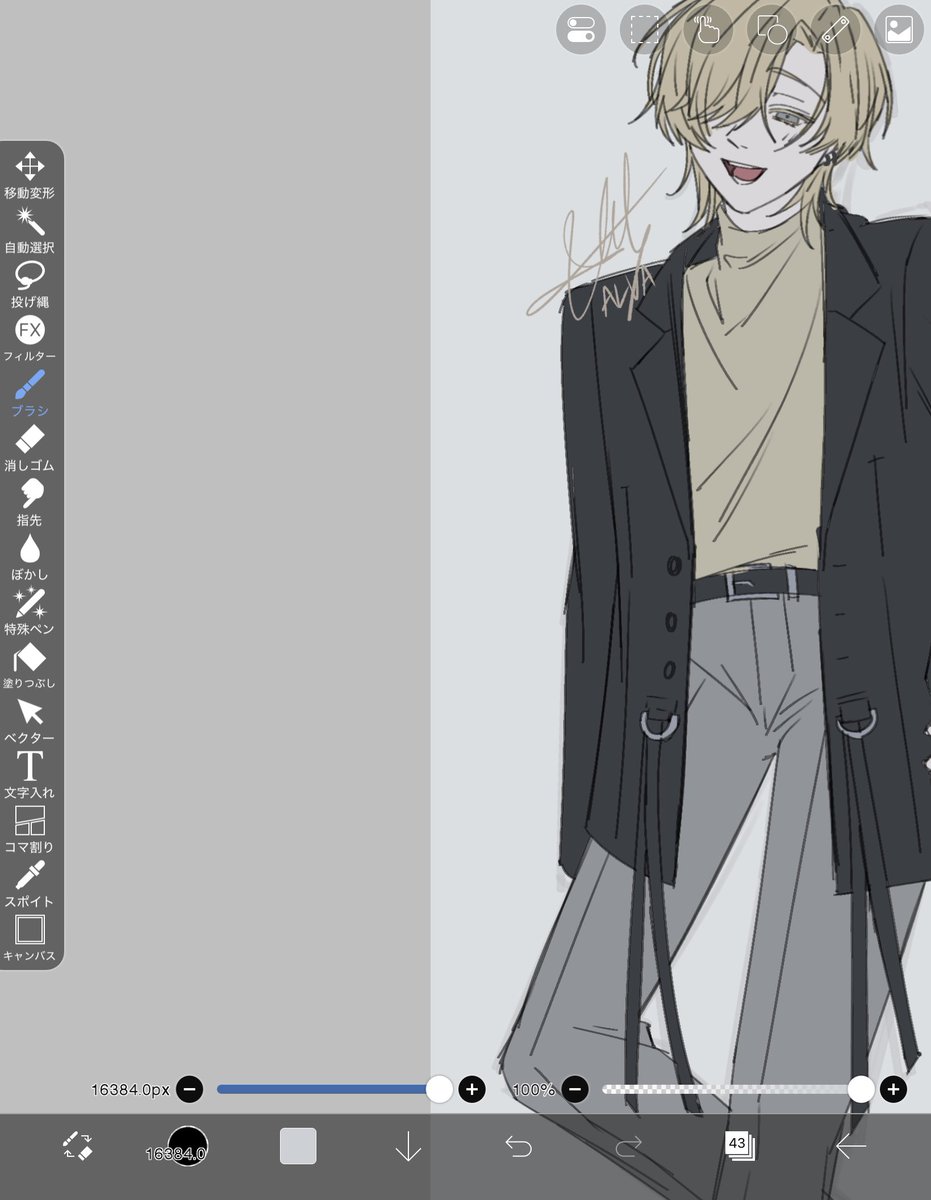Screen dimensions: 931x1200
Task: Select the ぼかし blur tool
Action: (29, 556)
